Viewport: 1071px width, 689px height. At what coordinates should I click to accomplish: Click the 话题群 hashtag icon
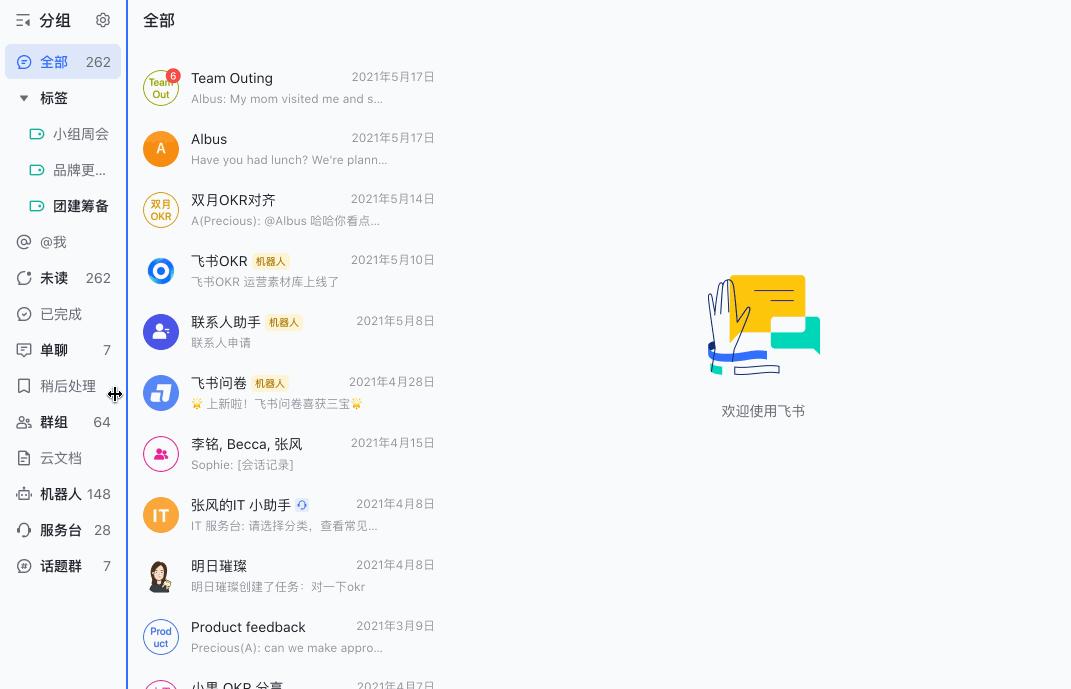coord(24,566)
